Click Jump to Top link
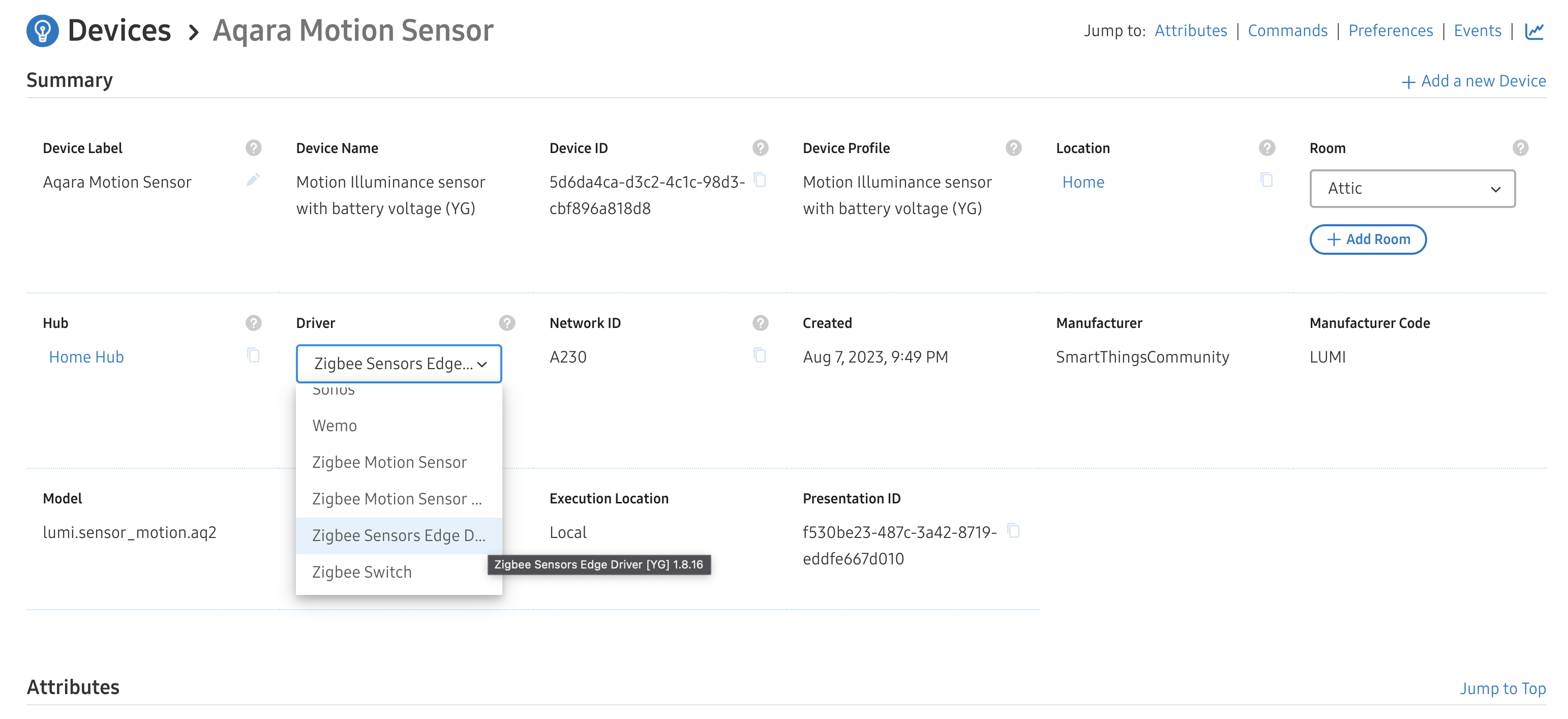The image size is (1568, 719). click(x=1502, y=688)
